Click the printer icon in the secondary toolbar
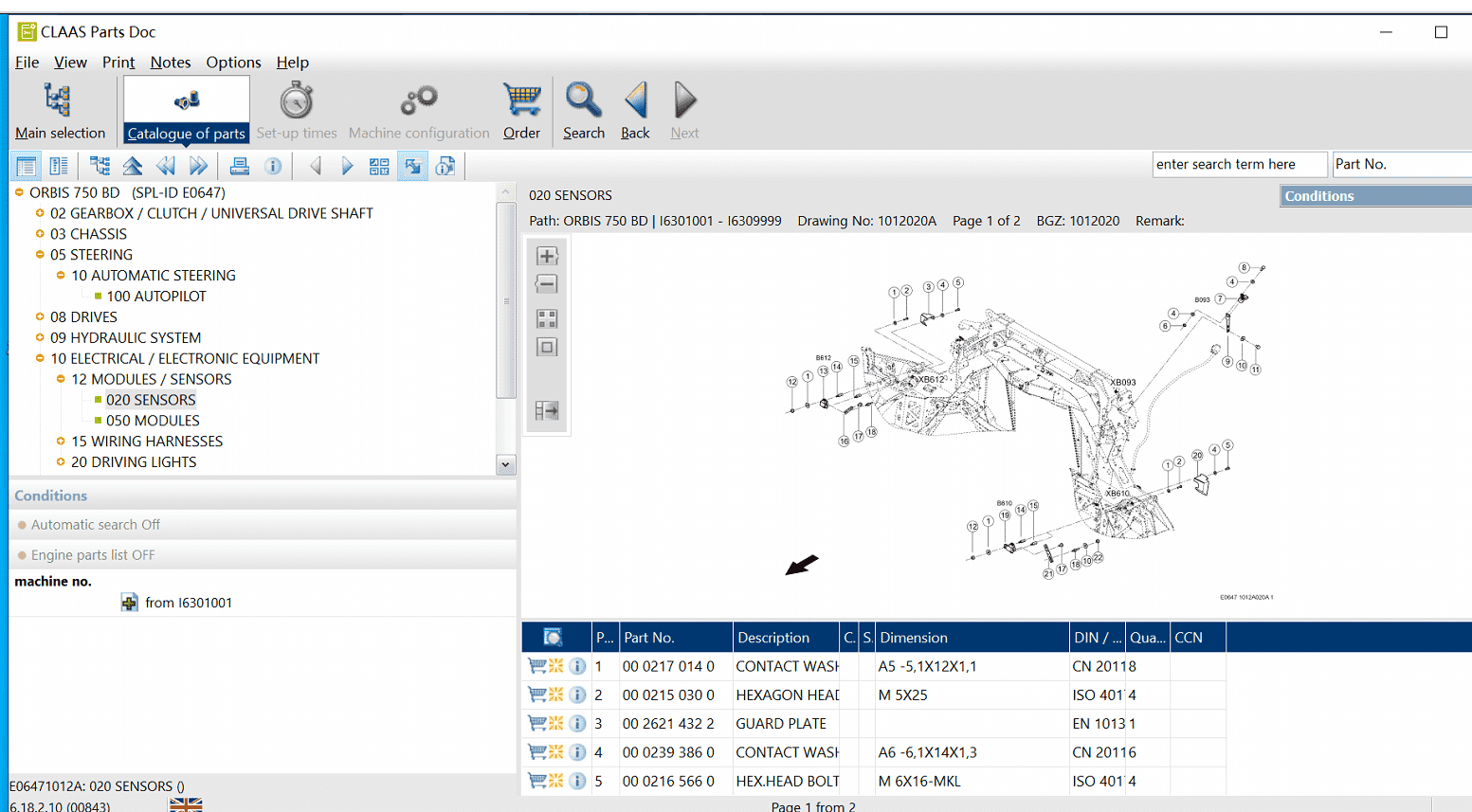This screenshot has width=1472, height=812. (x=240, y=167)
